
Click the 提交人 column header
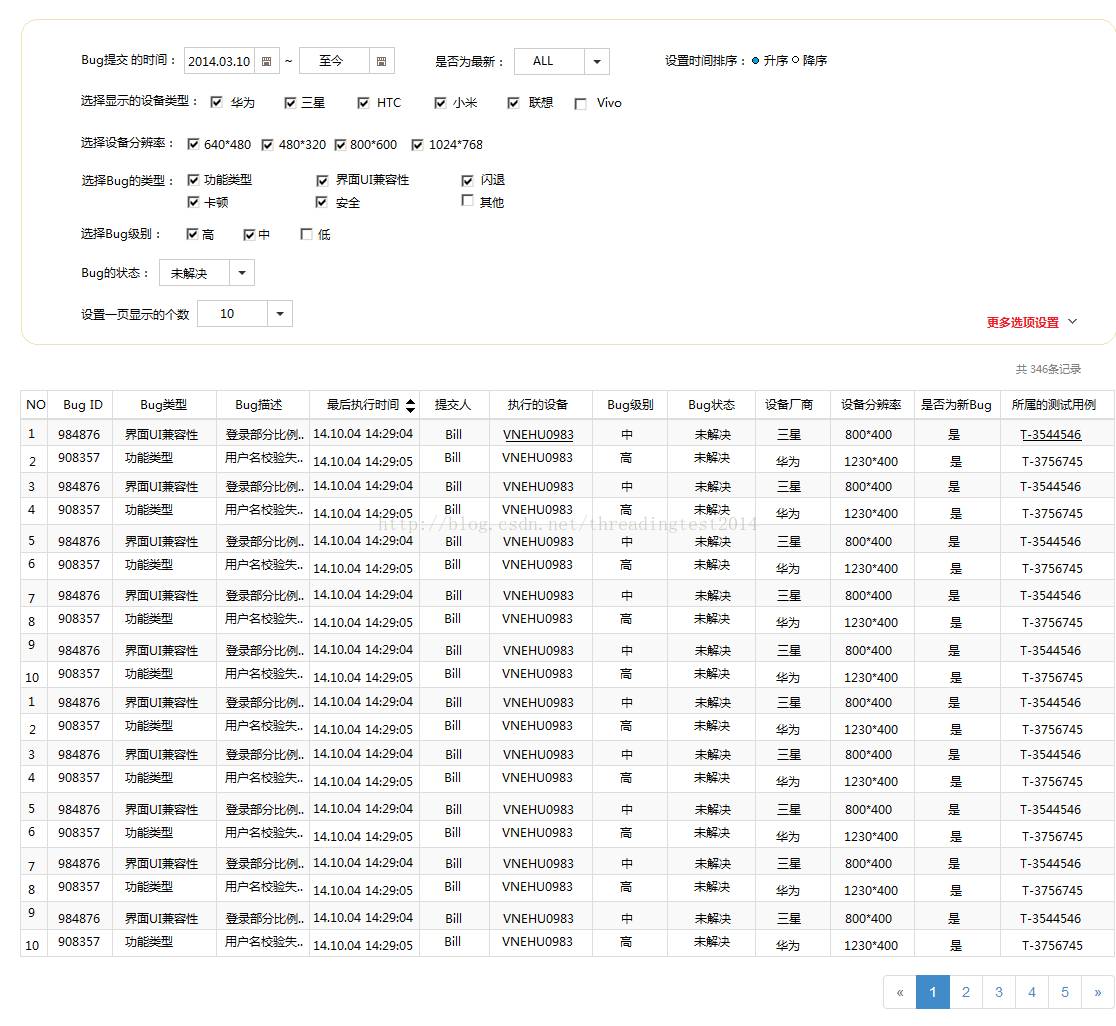(453, 405)
